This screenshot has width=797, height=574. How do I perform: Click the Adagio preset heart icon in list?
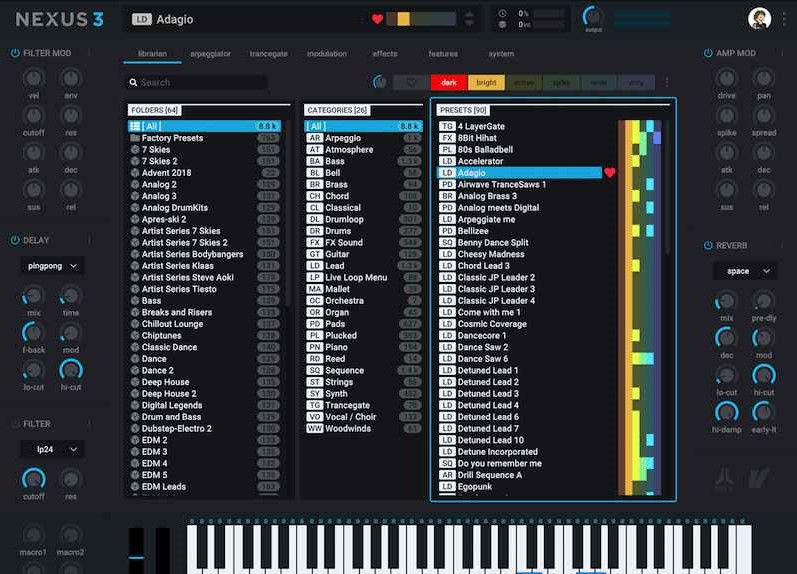point(610,173)
